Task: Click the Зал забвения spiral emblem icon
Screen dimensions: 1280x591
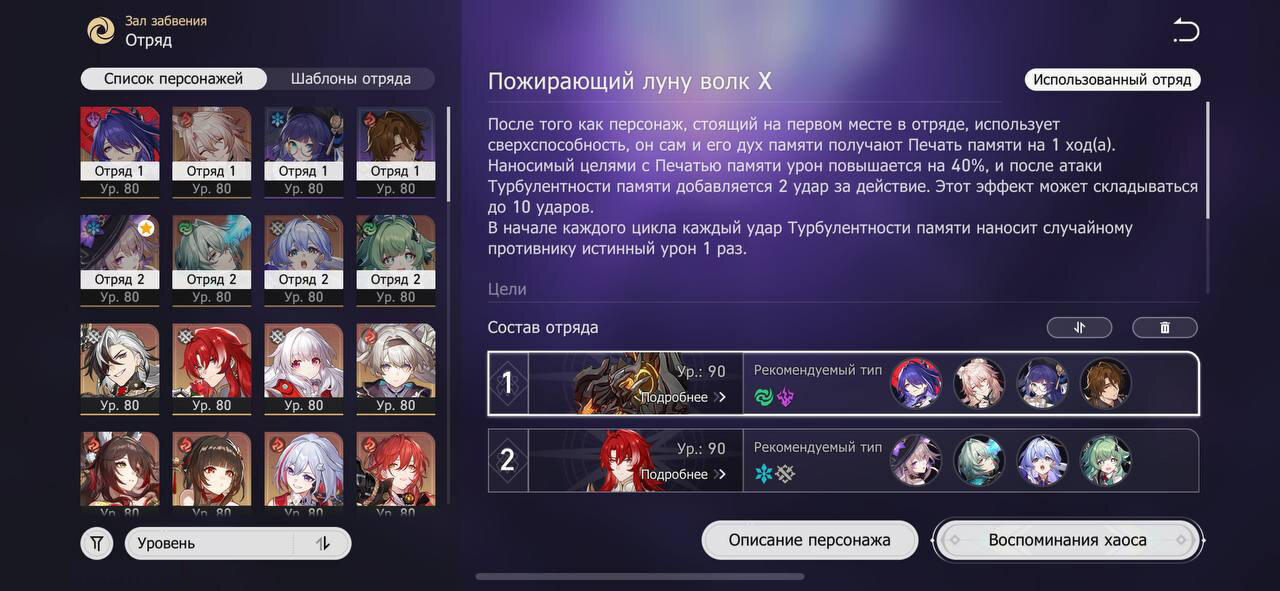Action: [x=101, y=31]
